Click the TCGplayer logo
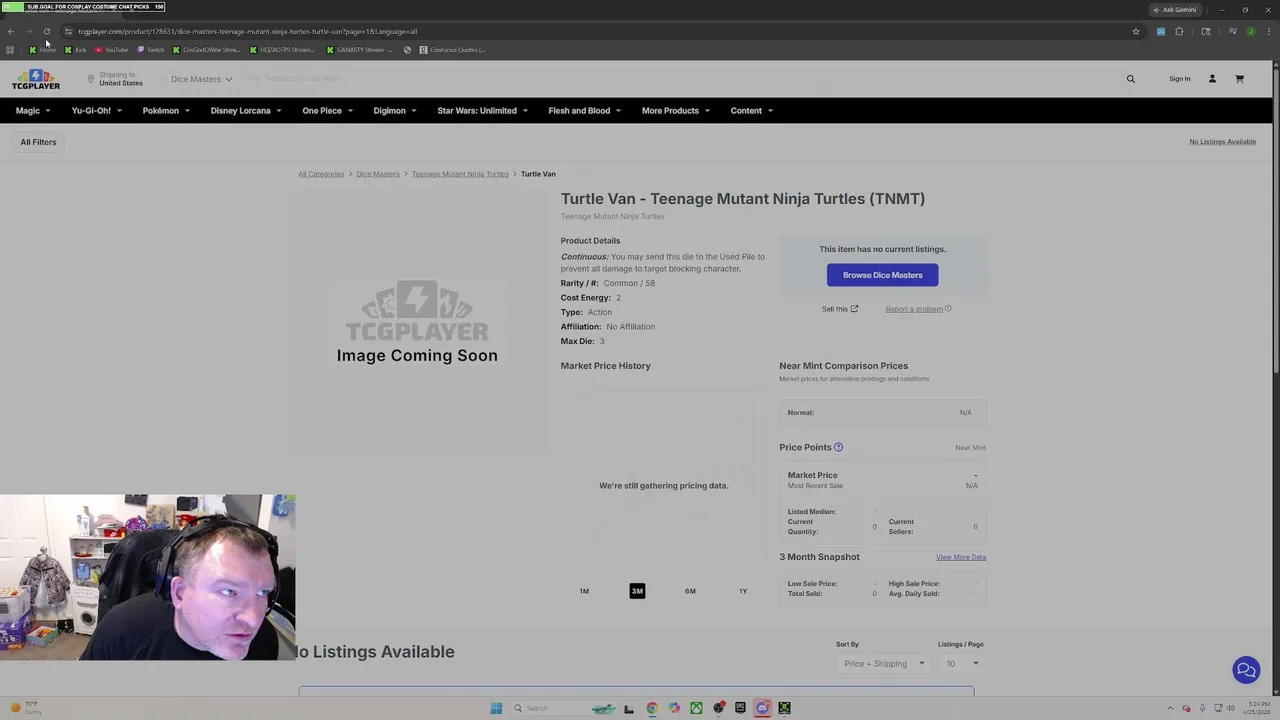 pos(36,79)
